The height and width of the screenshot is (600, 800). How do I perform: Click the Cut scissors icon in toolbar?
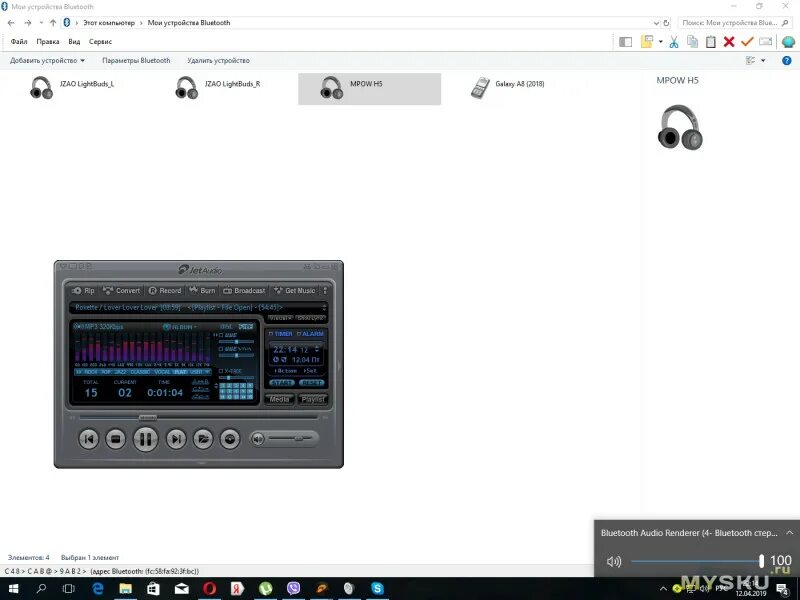(674, 42)
